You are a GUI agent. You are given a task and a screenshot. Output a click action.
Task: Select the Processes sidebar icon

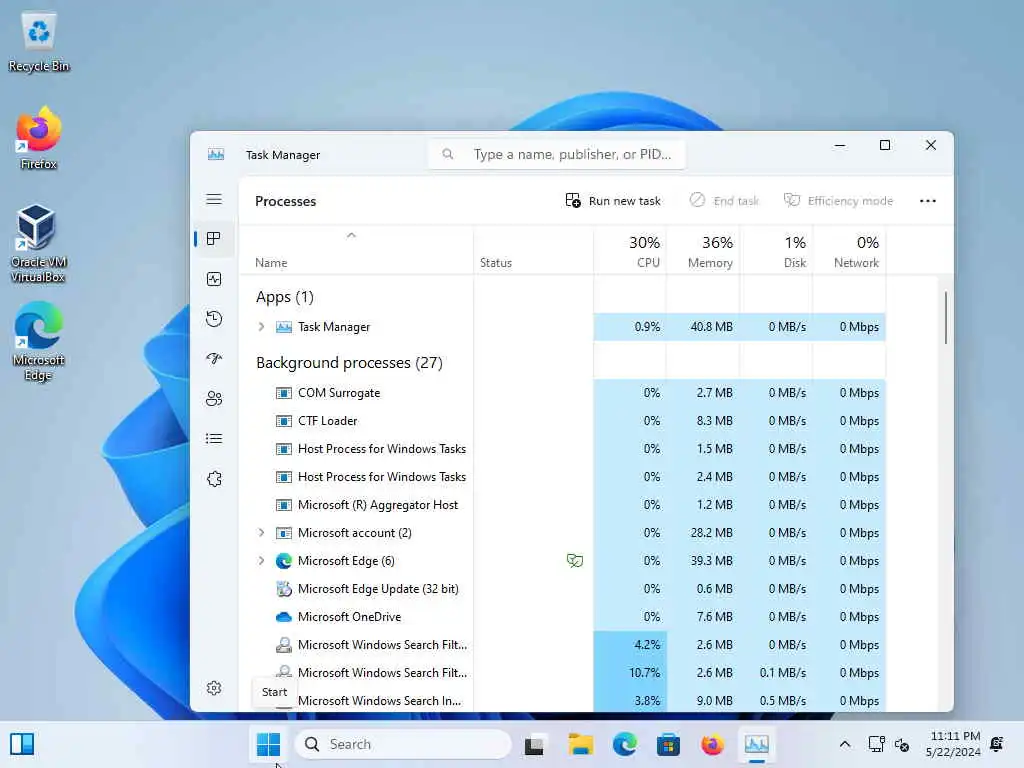(x=214, y=239)
